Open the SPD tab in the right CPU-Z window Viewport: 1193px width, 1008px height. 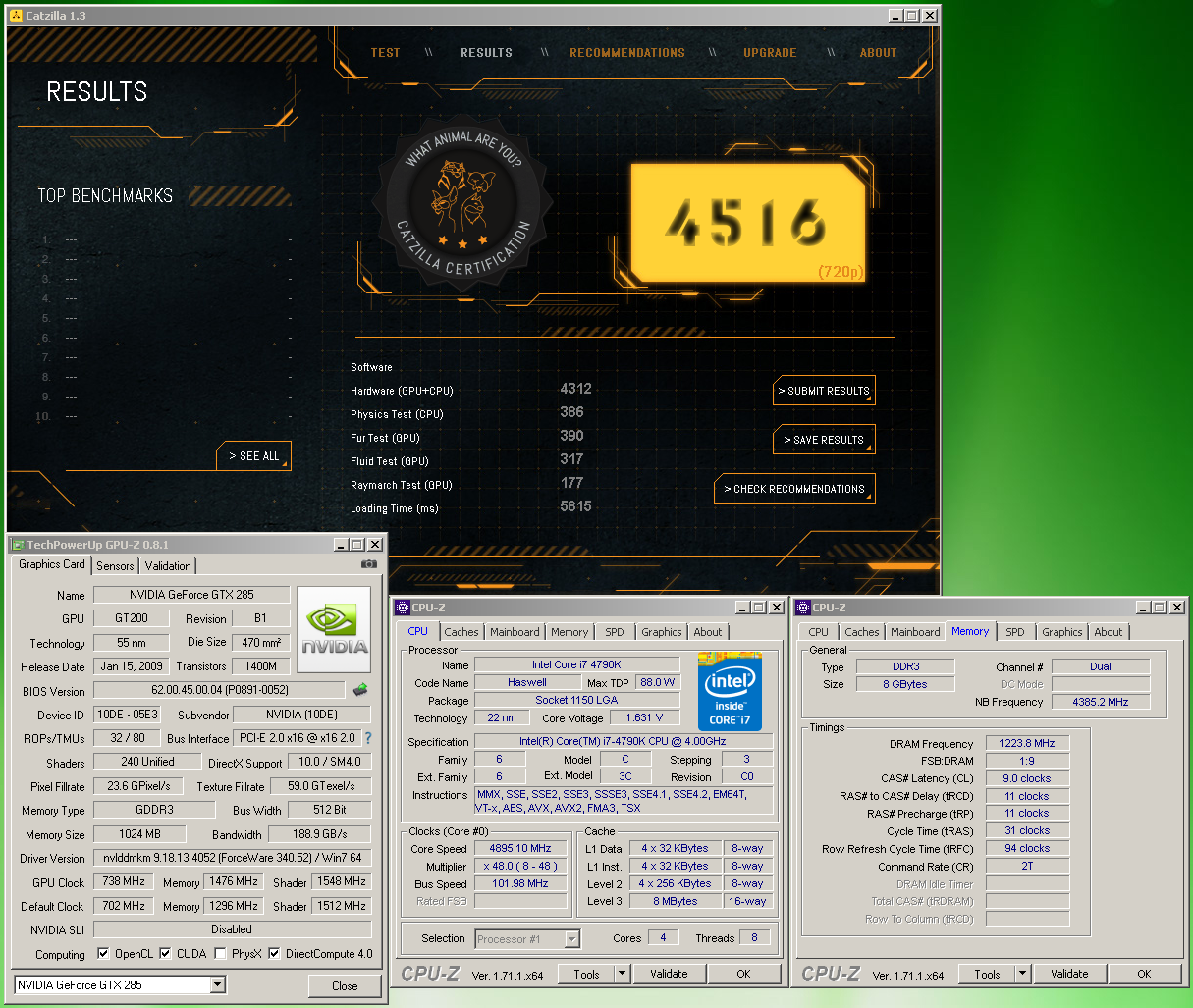pos(1015,633)
